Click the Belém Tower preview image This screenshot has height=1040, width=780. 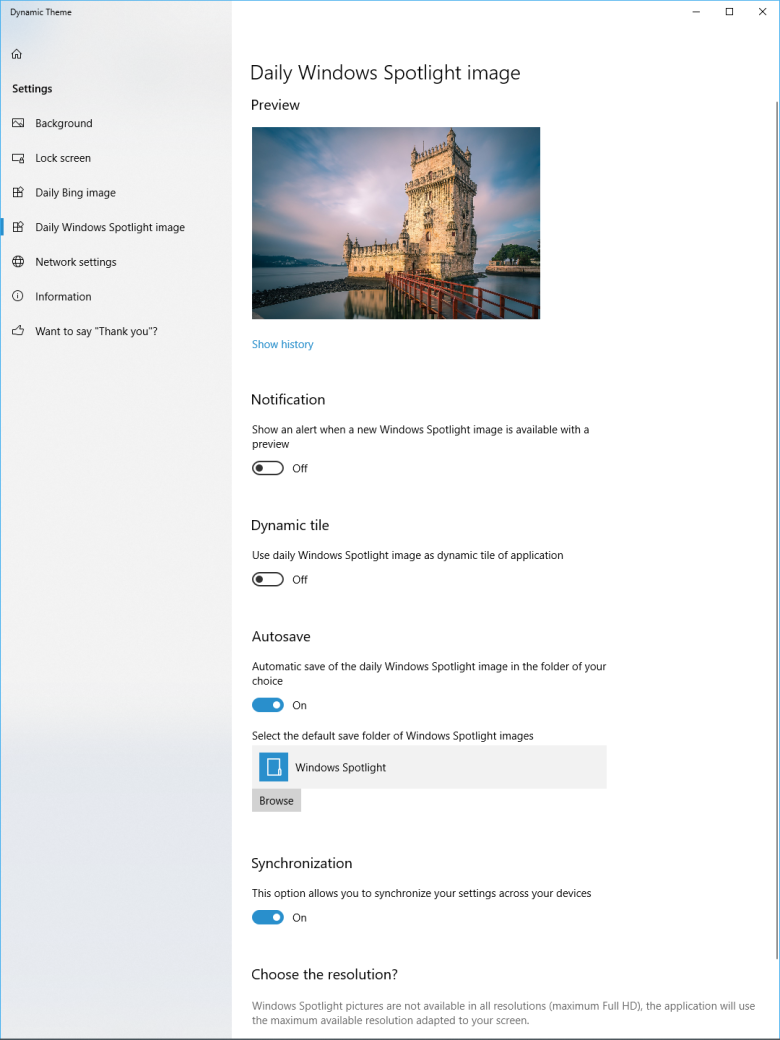(395, 223)
